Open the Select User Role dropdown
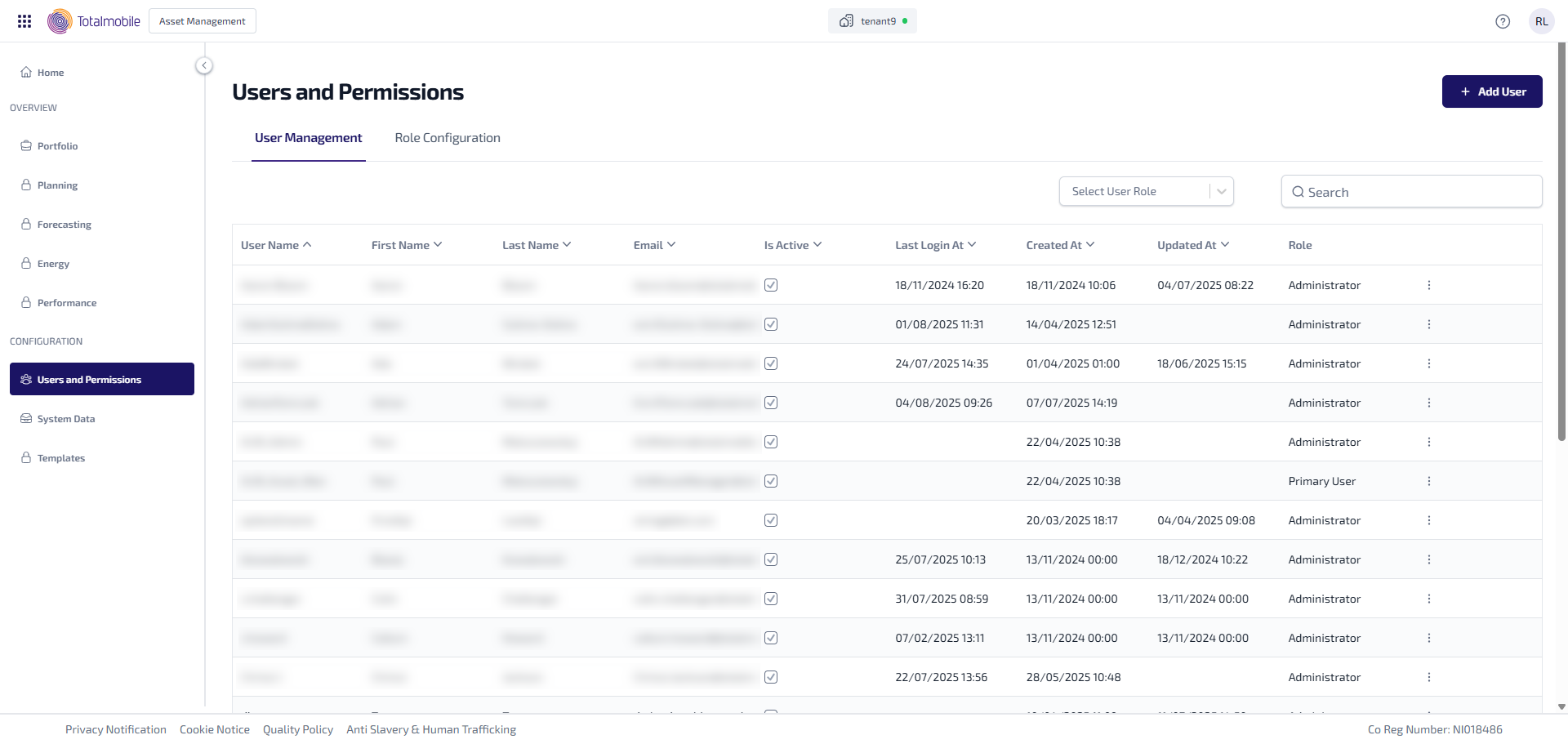This screenshot has height=744, width=1568. 1145,191
